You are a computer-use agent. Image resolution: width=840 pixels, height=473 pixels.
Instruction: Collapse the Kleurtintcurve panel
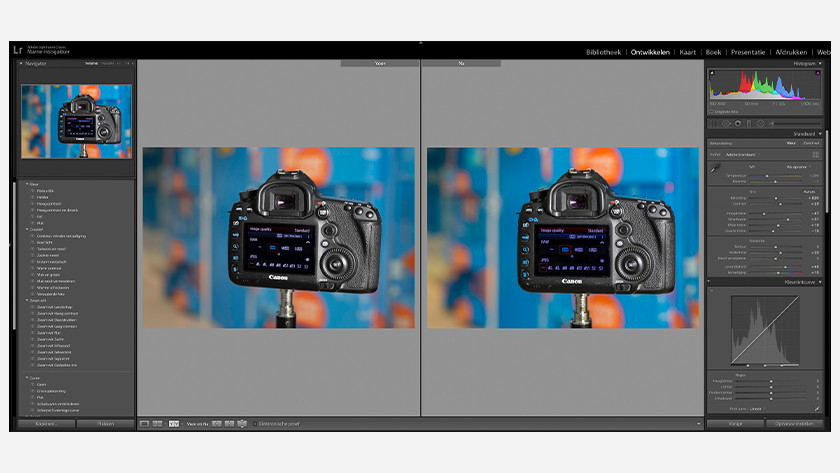[820, 282]
